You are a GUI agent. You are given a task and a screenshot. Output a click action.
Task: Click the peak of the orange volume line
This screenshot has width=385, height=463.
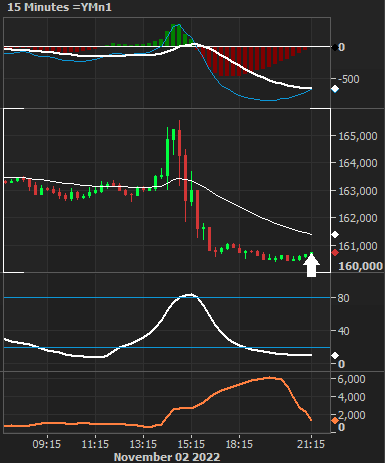[271, 378]
